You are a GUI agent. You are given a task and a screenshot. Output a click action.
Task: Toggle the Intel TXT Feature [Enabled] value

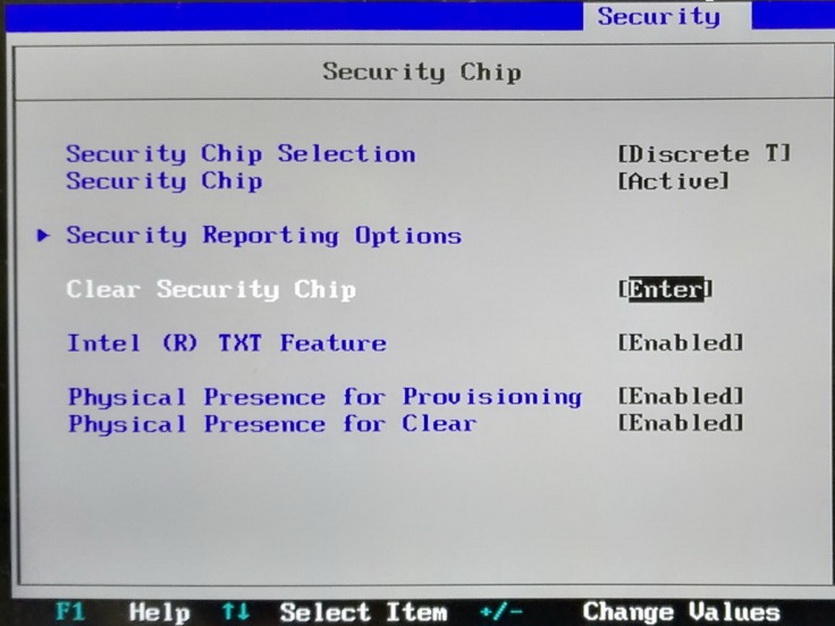(680, 343)
